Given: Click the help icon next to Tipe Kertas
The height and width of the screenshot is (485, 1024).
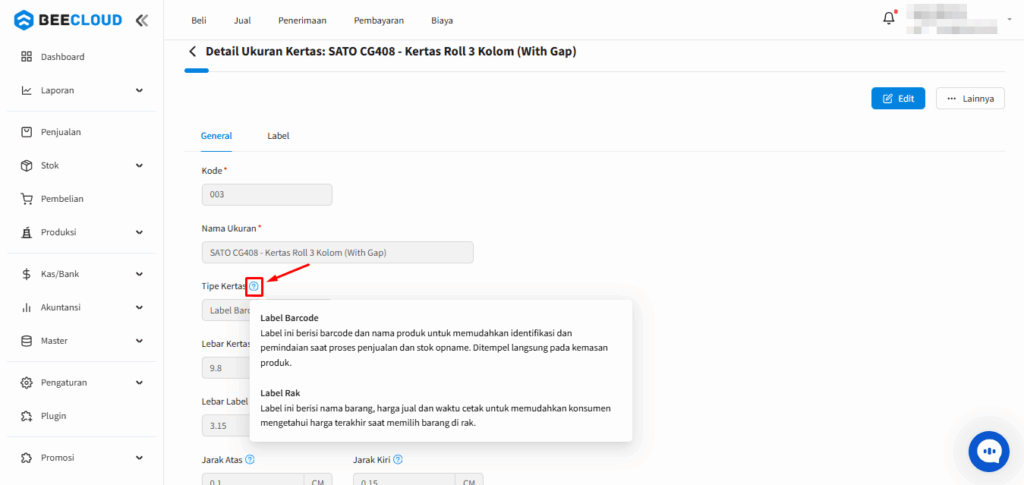Looking at the screenshot, I should point(254,286).
